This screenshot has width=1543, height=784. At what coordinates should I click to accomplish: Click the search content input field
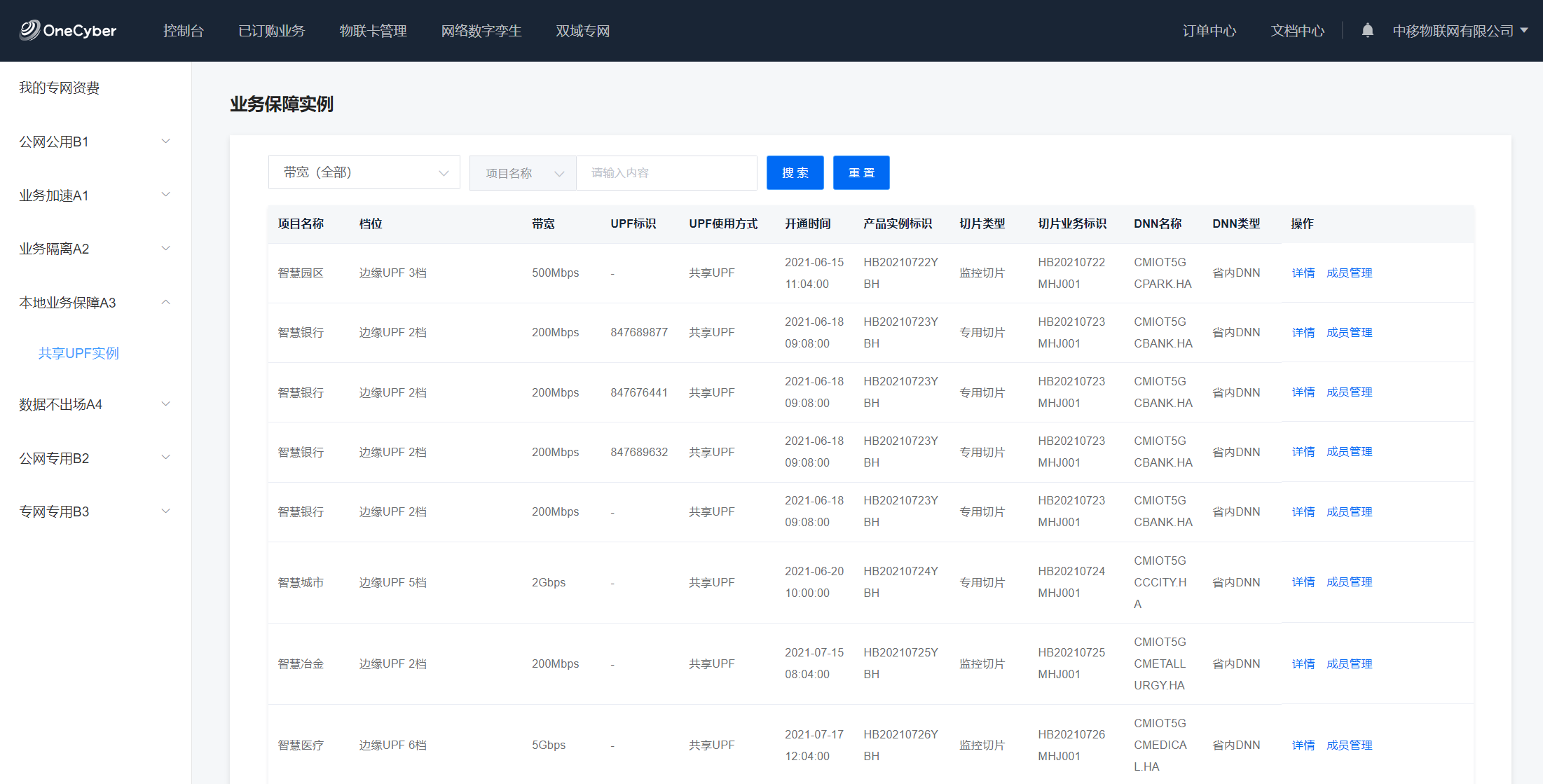pyautogui.click(x=666, y=173)
